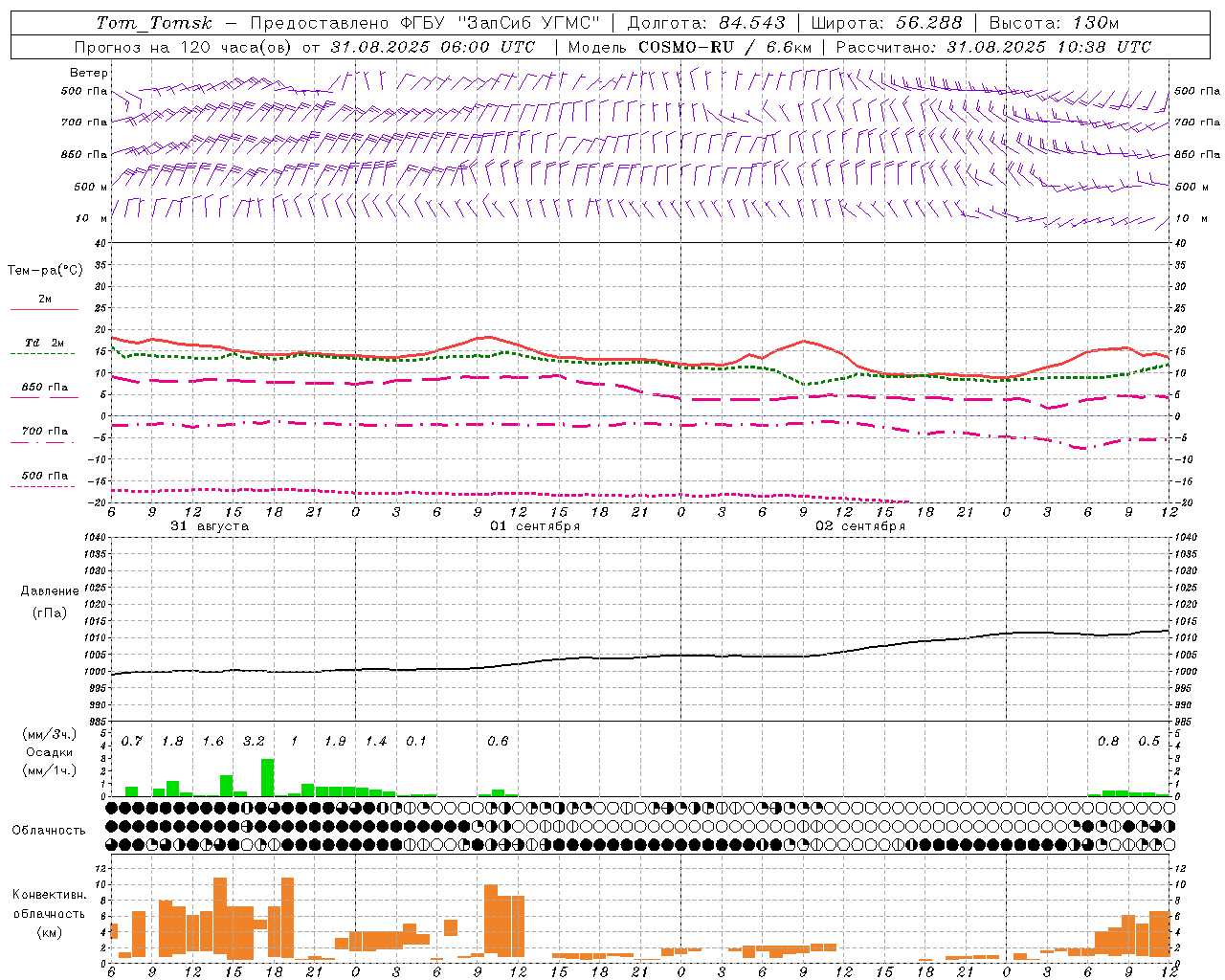Click the (мм/3ч.) unit label
Image resolution: width=1225 pixels, height=980 pixels.
50,734
